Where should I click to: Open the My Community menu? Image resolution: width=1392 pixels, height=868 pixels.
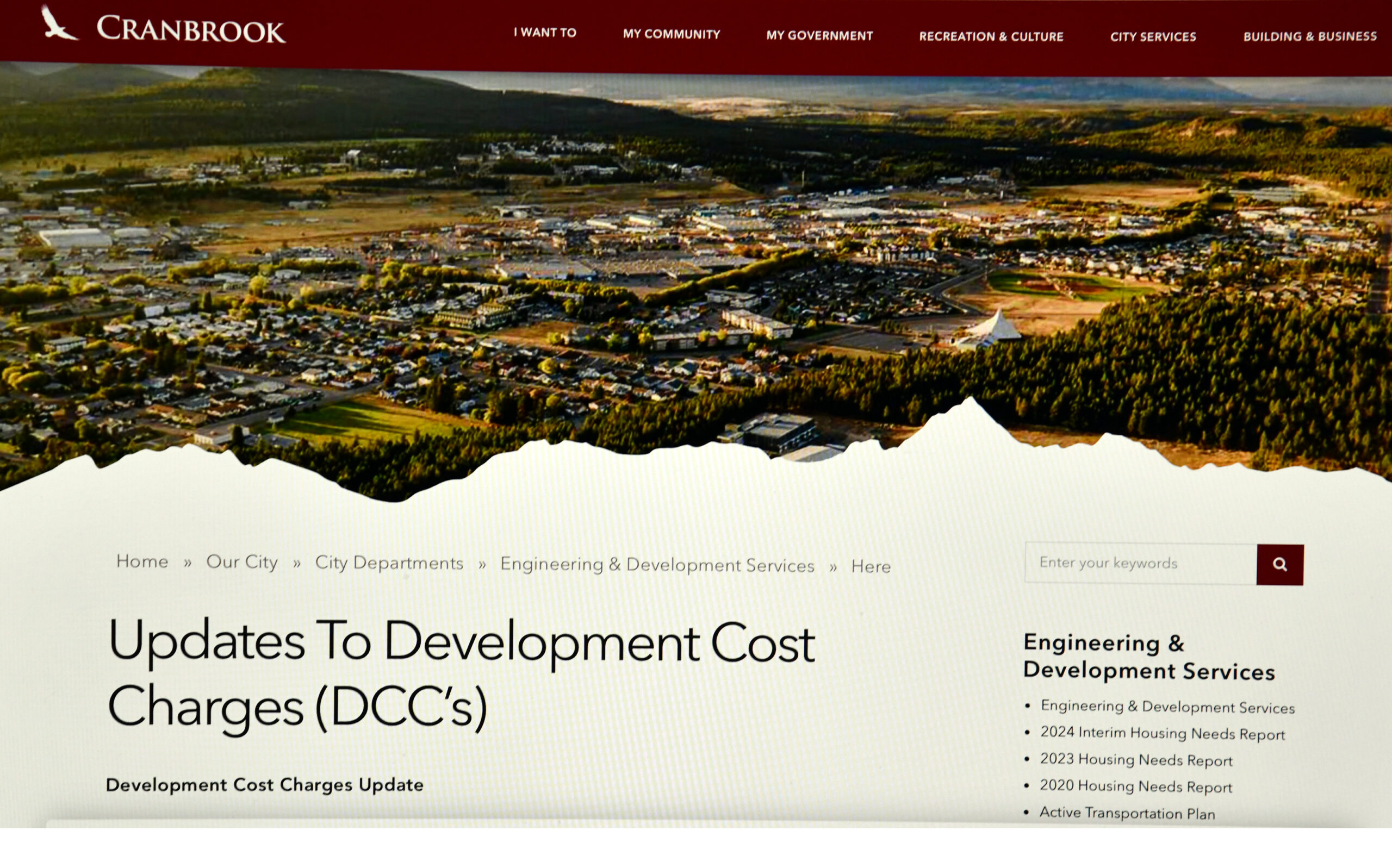point(672,34)
